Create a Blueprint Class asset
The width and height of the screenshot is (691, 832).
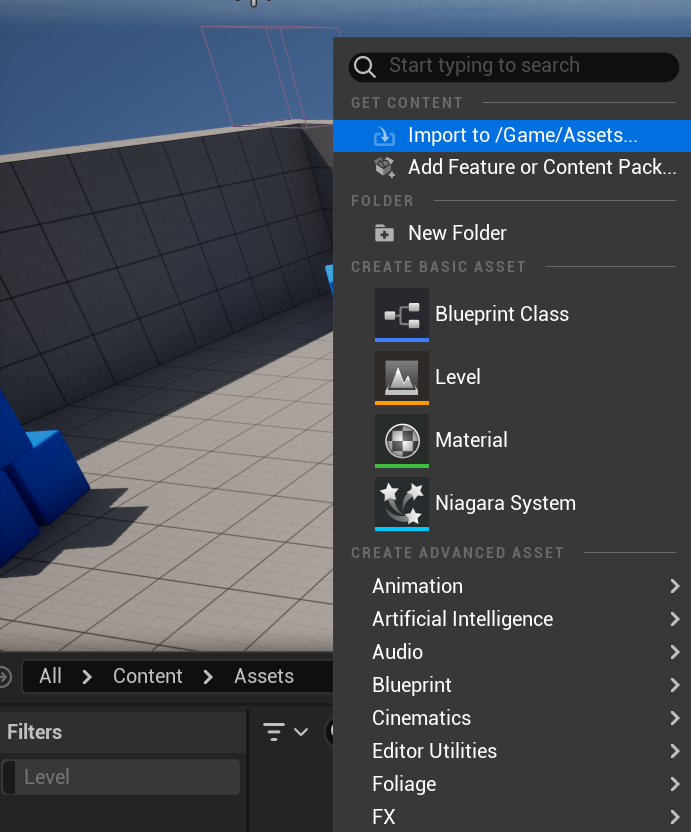(512, 315)
